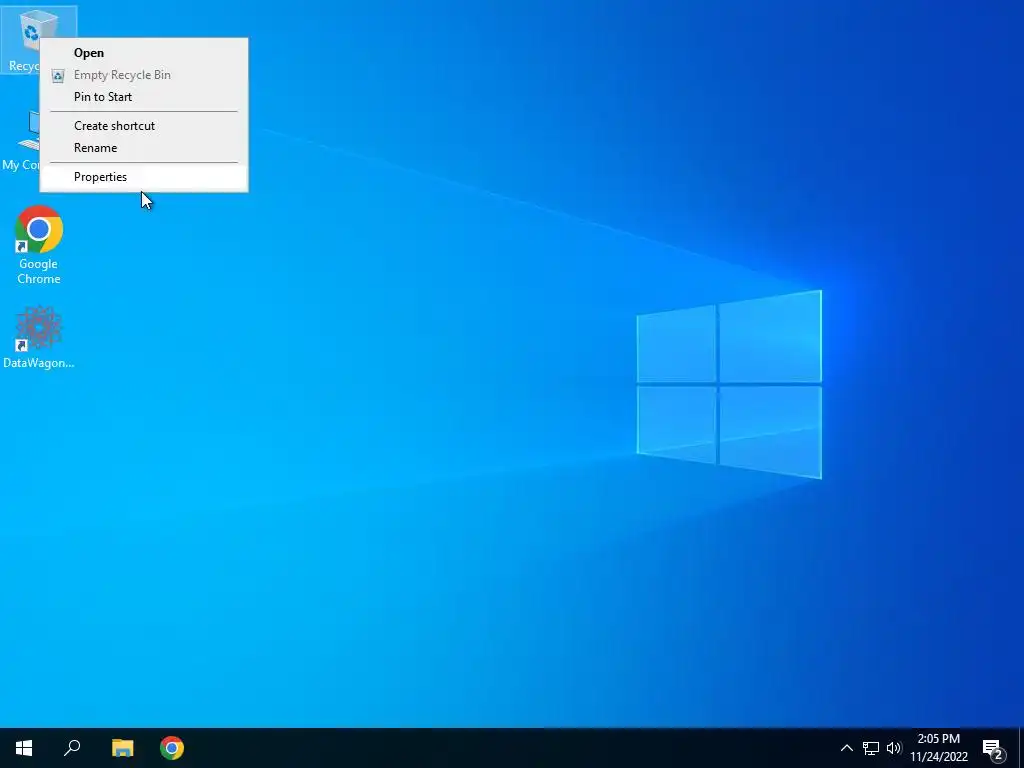Open the Windows Start menu

pyautogui.click(x=24, y=748)
